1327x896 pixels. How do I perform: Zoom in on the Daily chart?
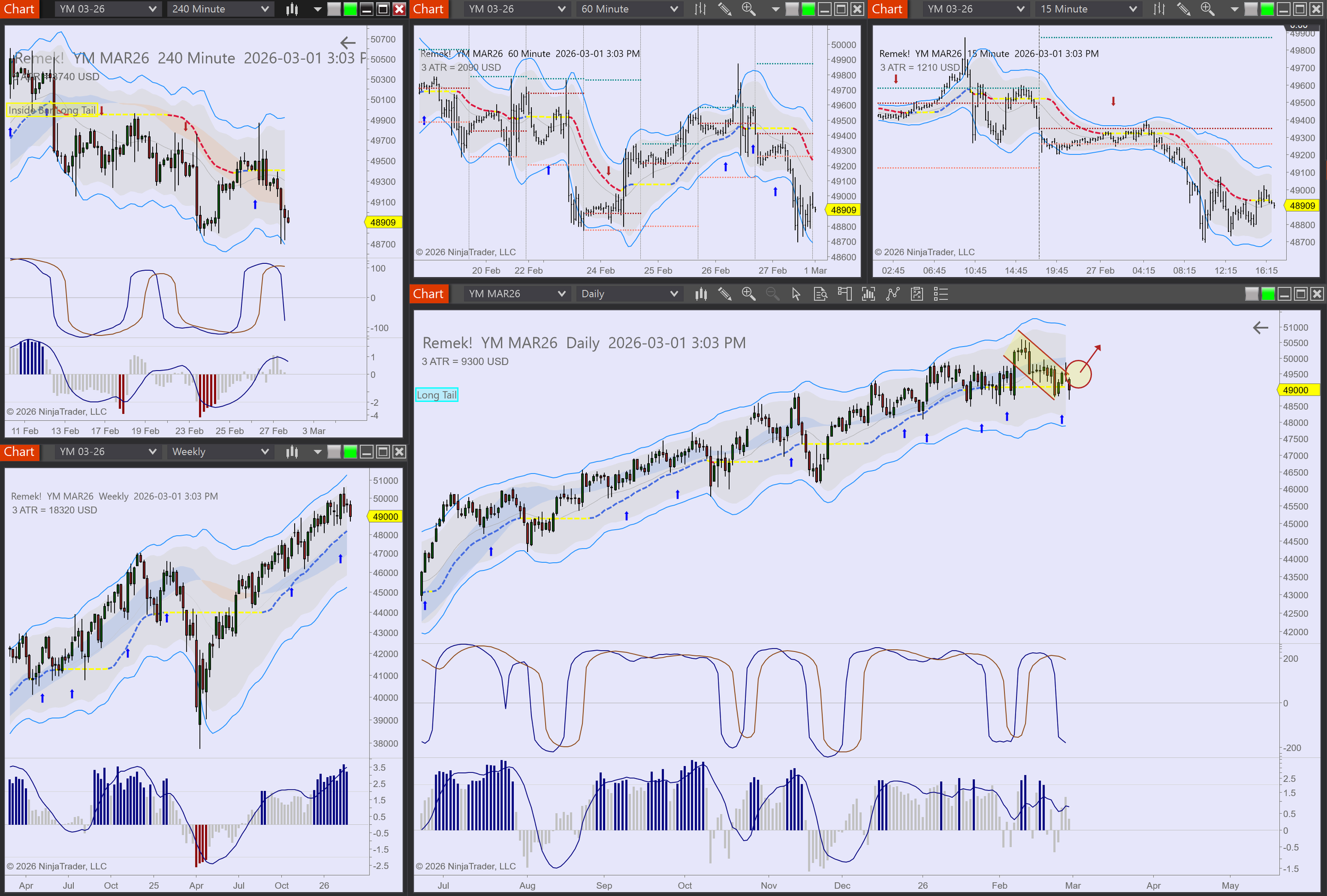(748, 294)
